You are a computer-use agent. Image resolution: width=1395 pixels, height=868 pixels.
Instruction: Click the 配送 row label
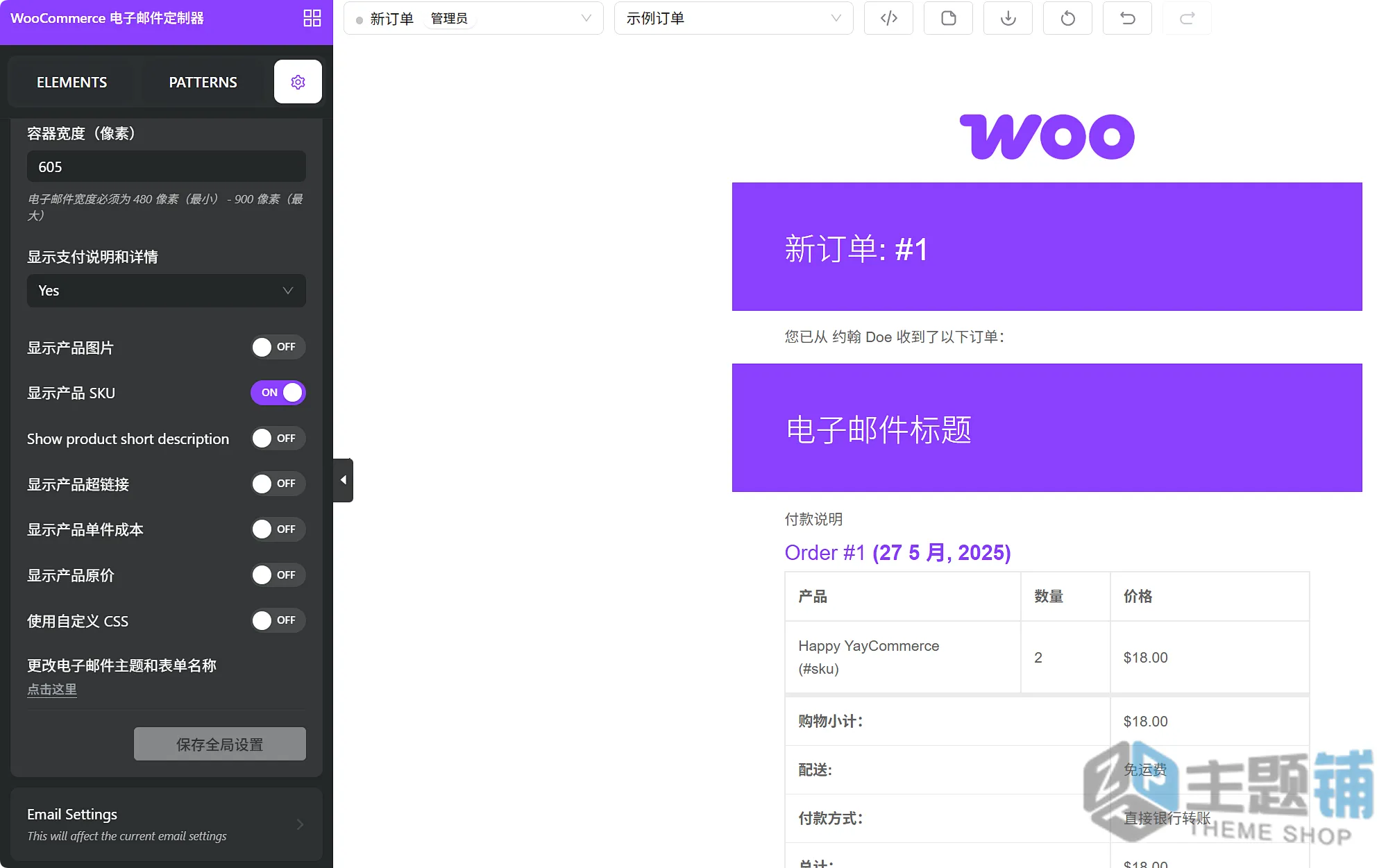point(815,770)
